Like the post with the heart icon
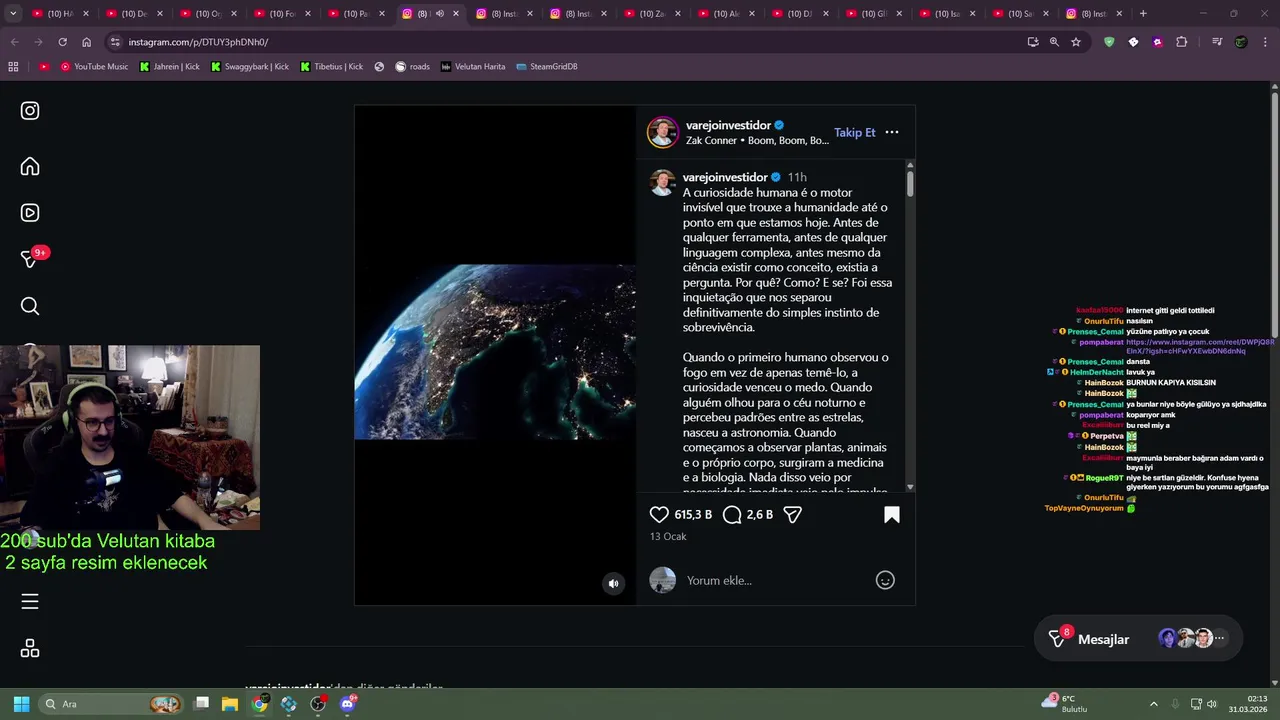 pos(659,514)
